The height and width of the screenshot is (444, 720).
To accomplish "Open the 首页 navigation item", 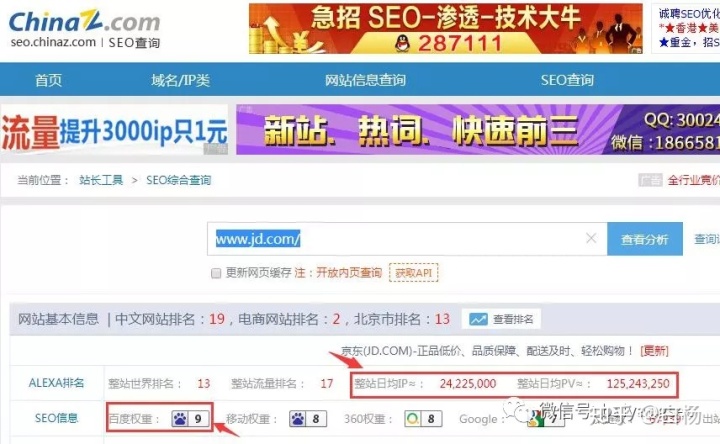I will [x=49, y=80].
